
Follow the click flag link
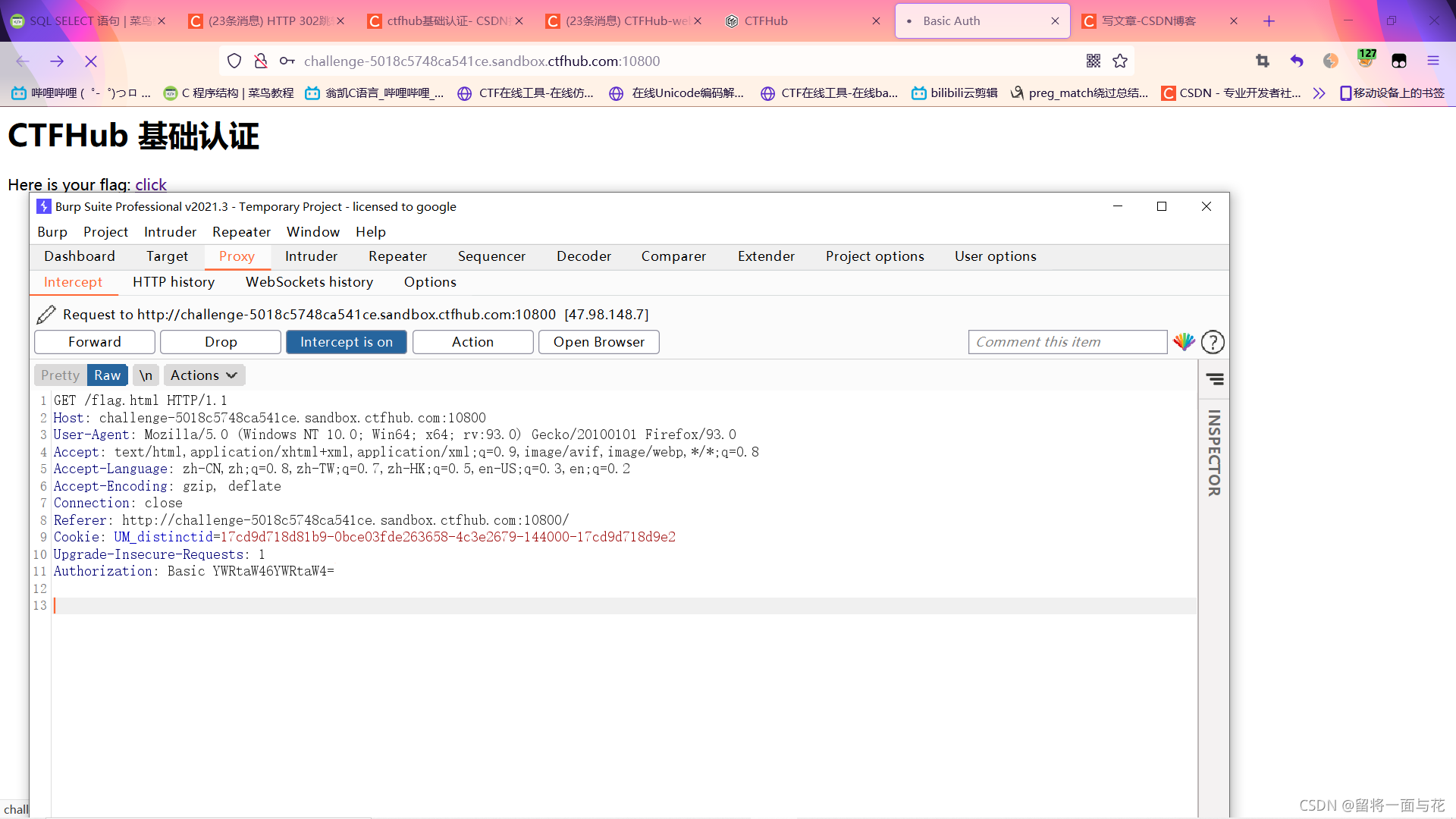pyautogui.click(x=151, y=185)
